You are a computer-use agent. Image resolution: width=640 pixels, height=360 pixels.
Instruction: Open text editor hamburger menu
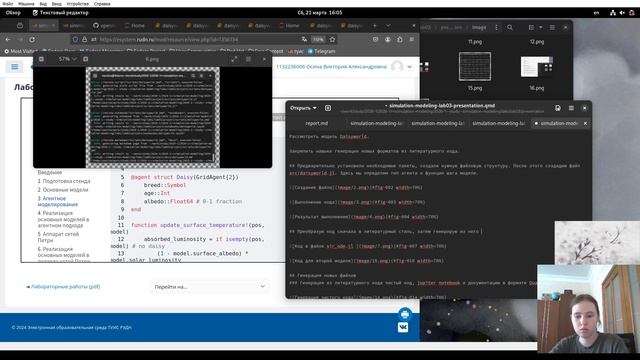[x=571, y=108]
